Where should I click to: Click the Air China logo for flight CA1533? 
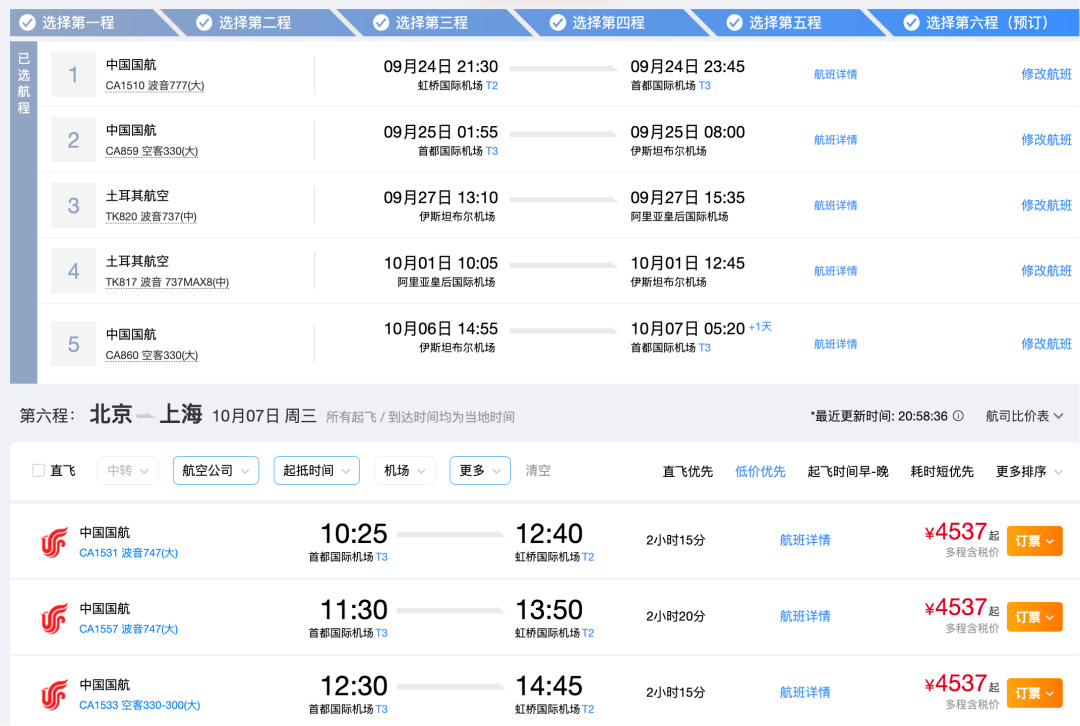coord(54,694)
